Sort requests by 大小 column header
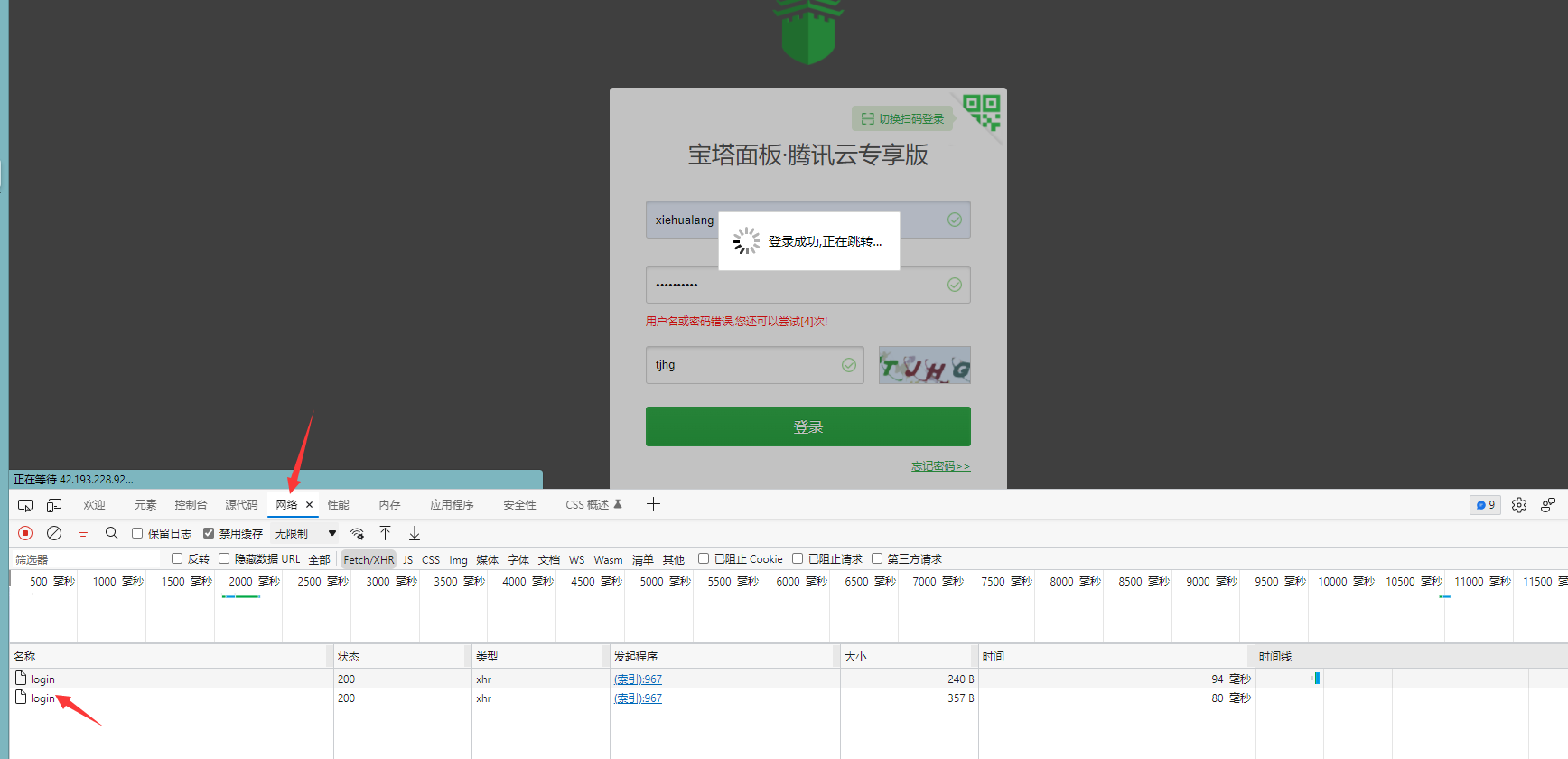The image size is (1568, 759). tap(910, 656)
